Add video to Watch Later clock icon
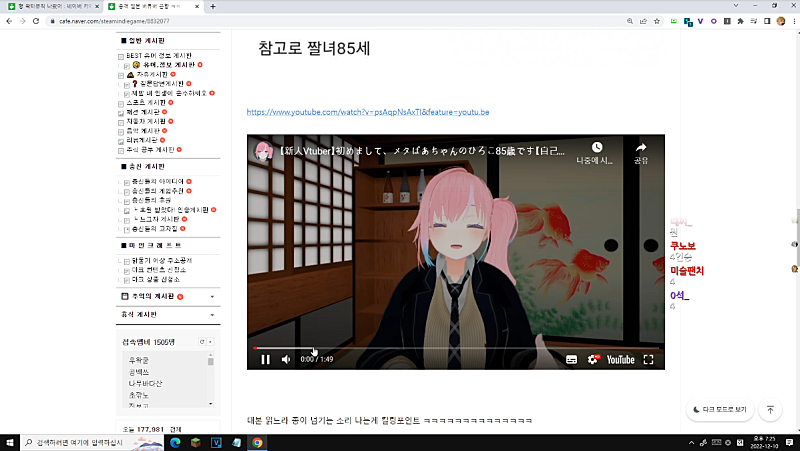Image resolution: width=800 pixels, height=451 pixels. [596, 147]
